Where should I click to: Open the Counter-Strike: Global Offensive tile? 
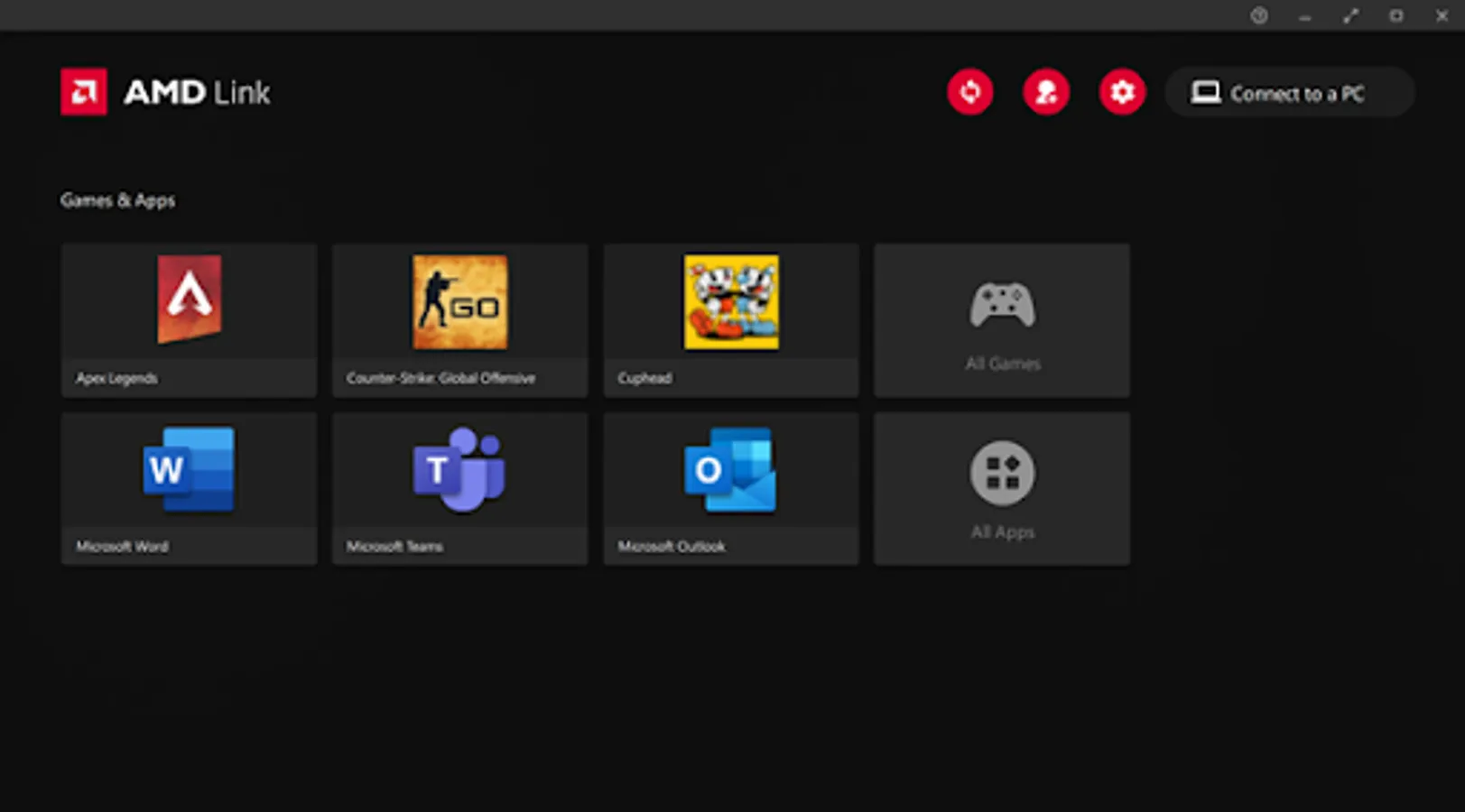(x=460, y=320)
